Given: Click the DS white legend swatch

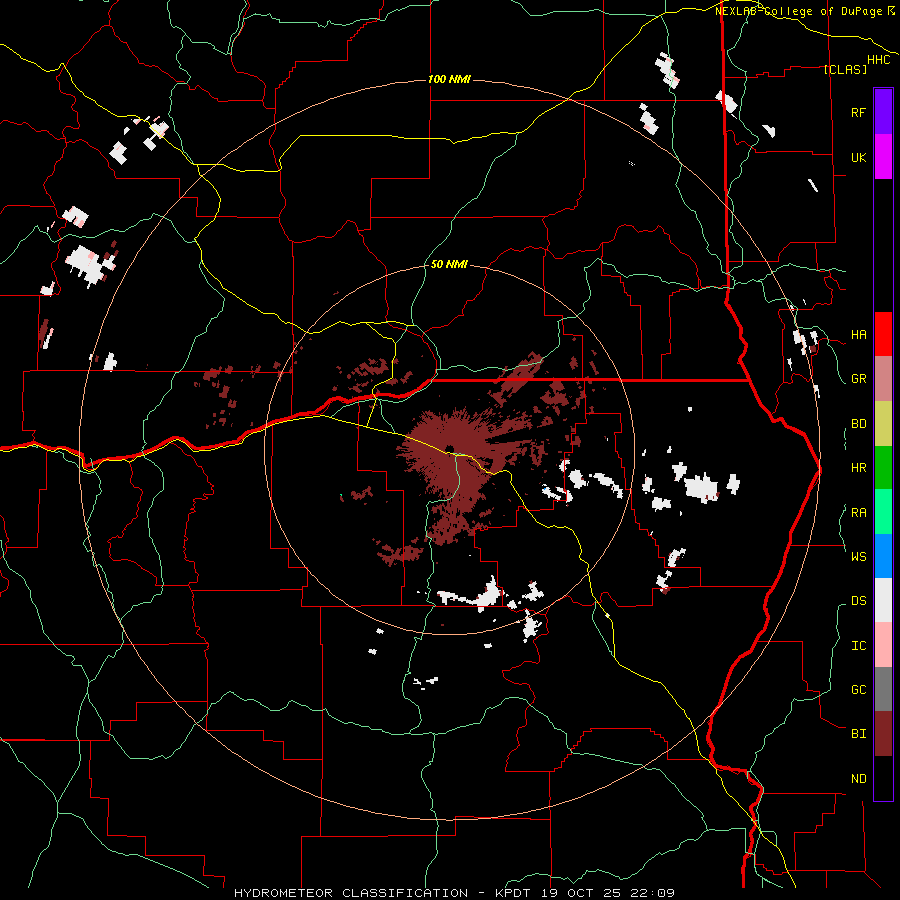Looking at the screenshot, I should pyautogui.click(x=883, y=600).
